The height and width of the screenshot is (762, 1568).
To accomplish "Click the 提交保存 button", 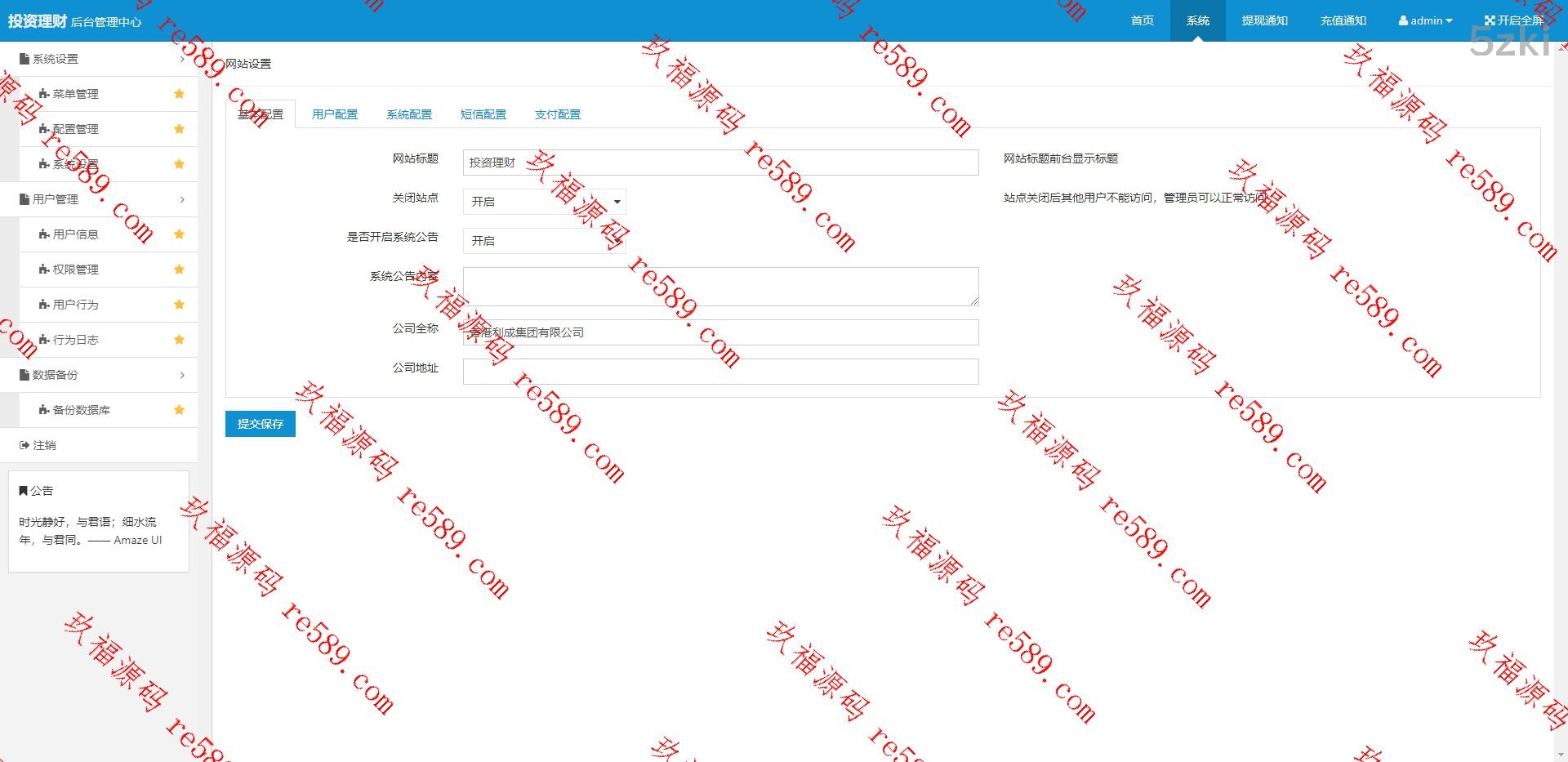I will click(x=260, y=424).
